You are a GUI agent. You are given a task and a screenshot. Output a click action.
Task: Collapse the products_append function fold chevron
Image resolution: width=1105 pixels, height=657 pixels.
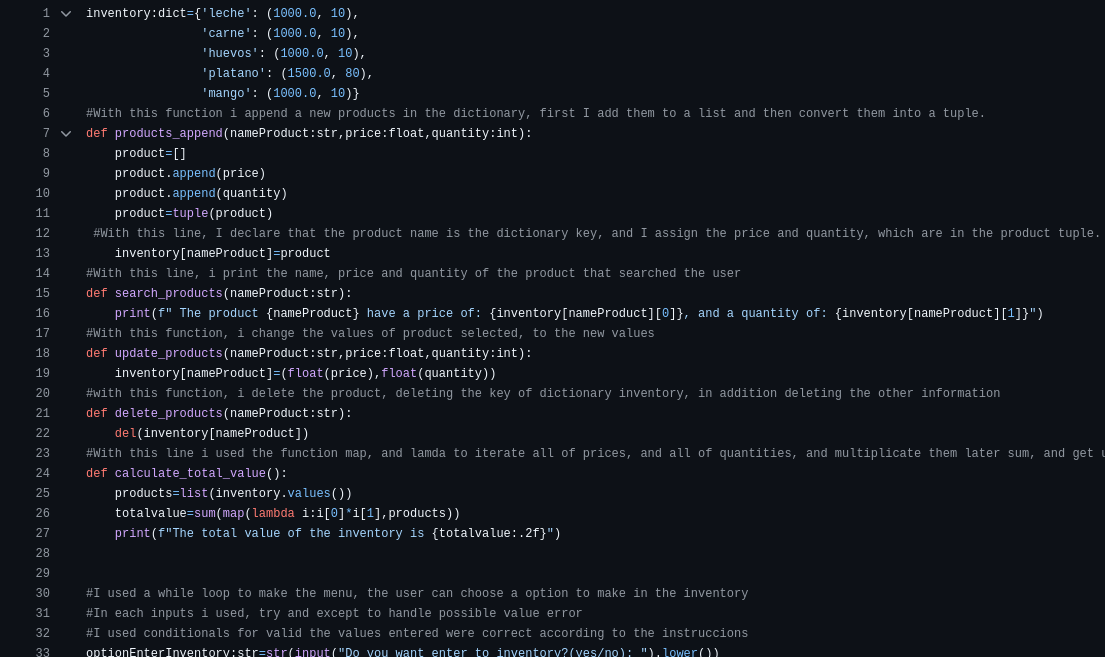click(66, 134)
